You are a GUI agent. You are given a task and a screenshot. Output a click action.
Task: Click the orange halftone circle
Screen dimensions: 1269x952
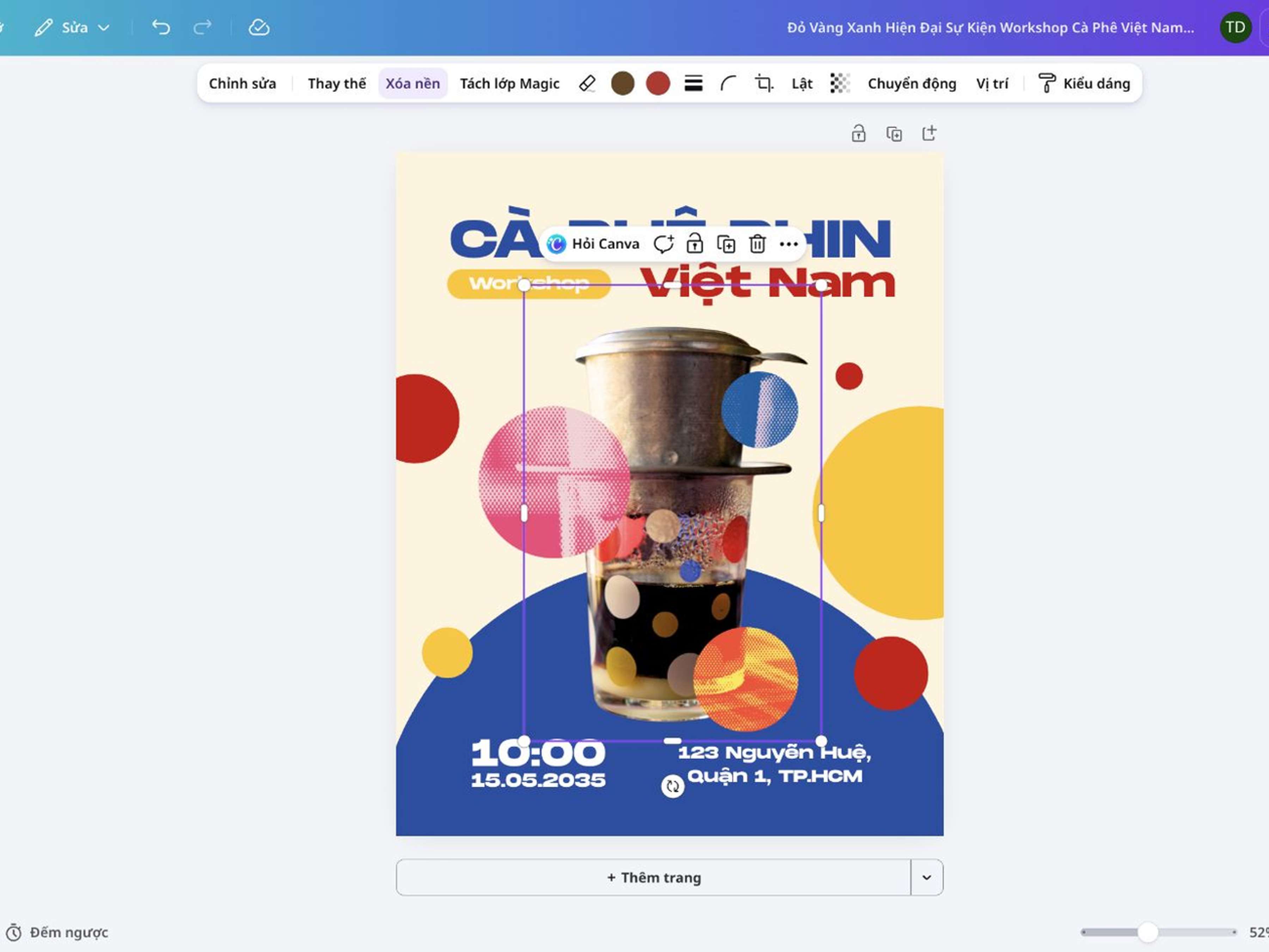745,679
